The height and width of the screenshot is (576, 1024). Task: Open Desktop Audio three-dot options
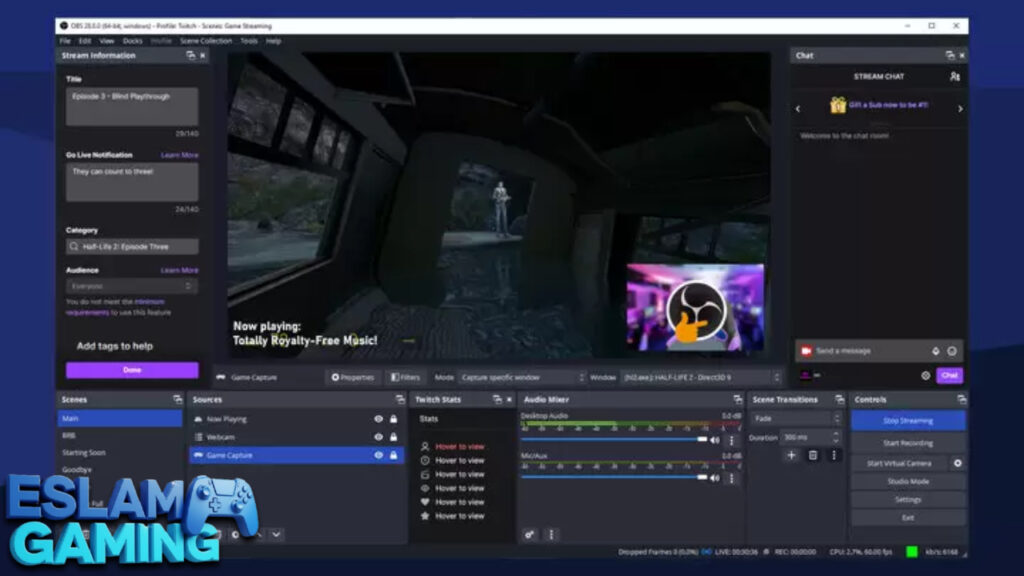tap(731, 441)
